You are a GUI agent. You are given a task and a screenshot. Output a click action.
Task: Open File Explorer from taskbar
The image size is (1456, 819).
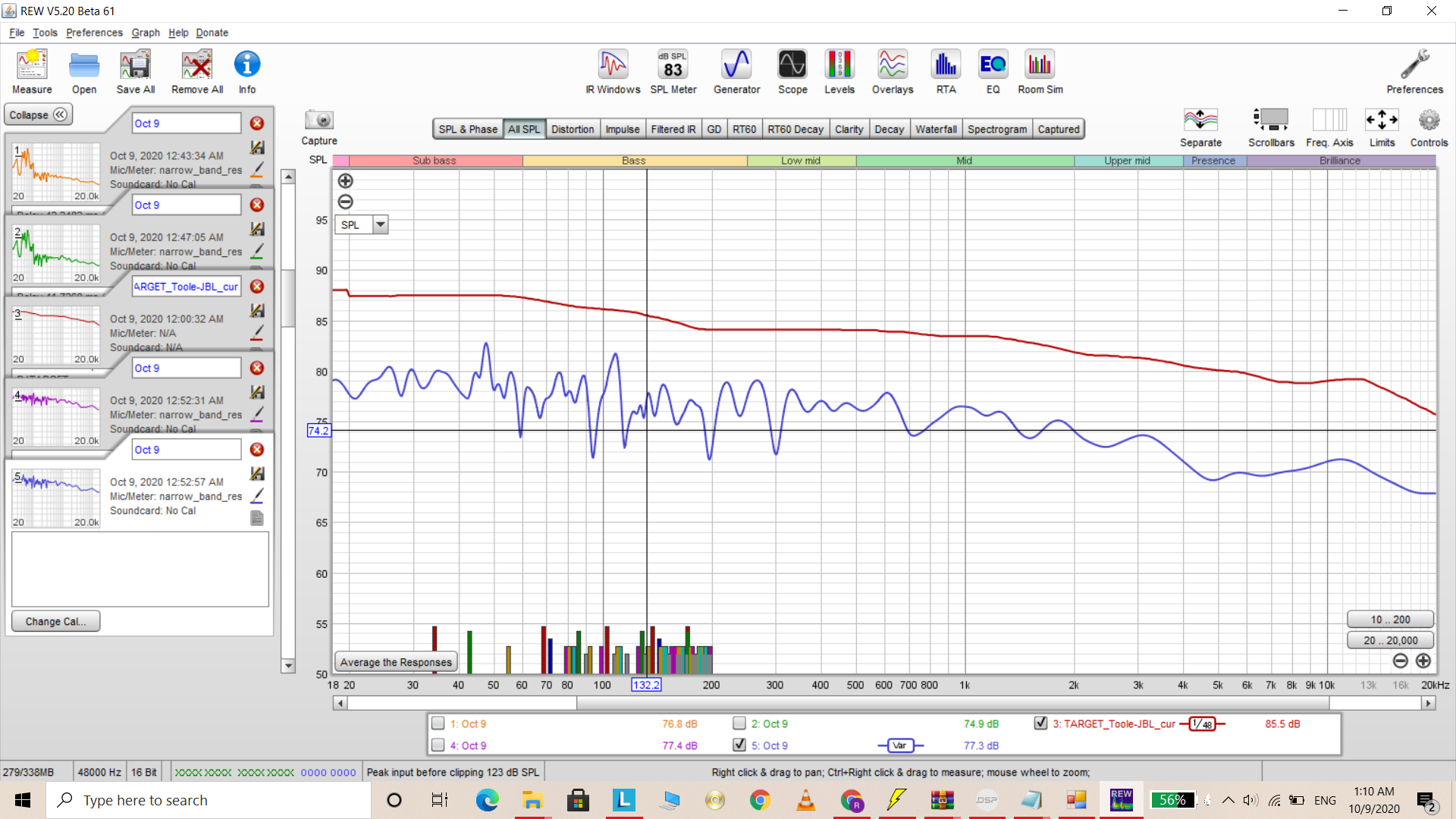point(532,800)
